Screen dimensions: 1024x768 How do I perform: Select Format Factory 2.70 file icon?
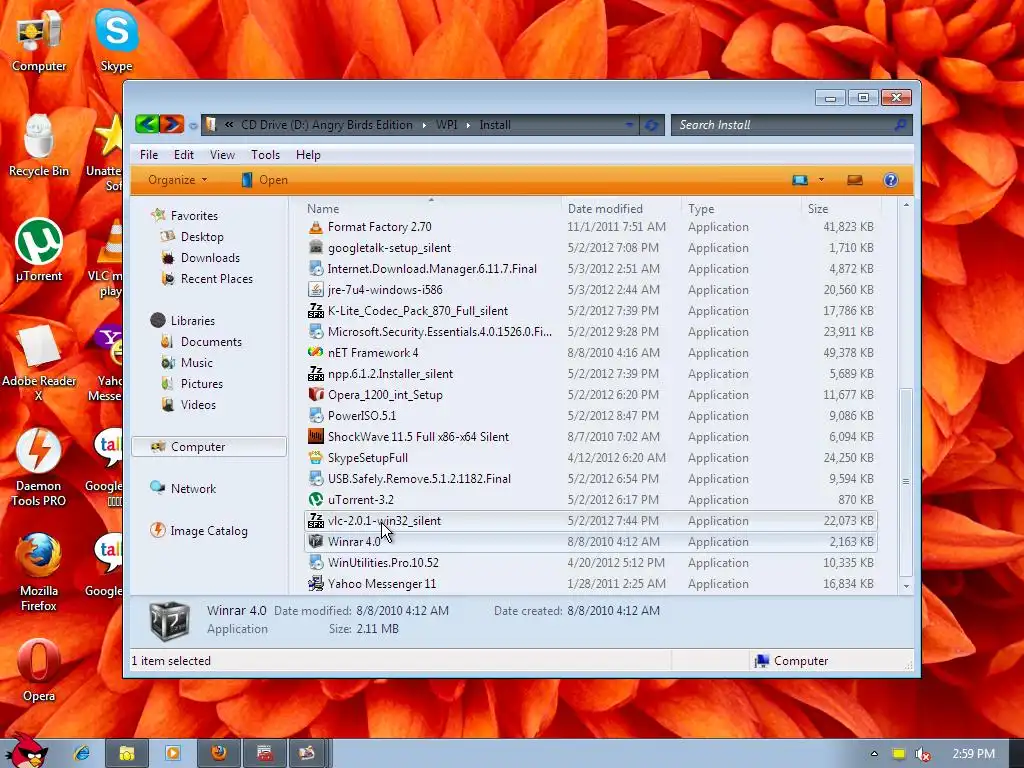[315, 227]
